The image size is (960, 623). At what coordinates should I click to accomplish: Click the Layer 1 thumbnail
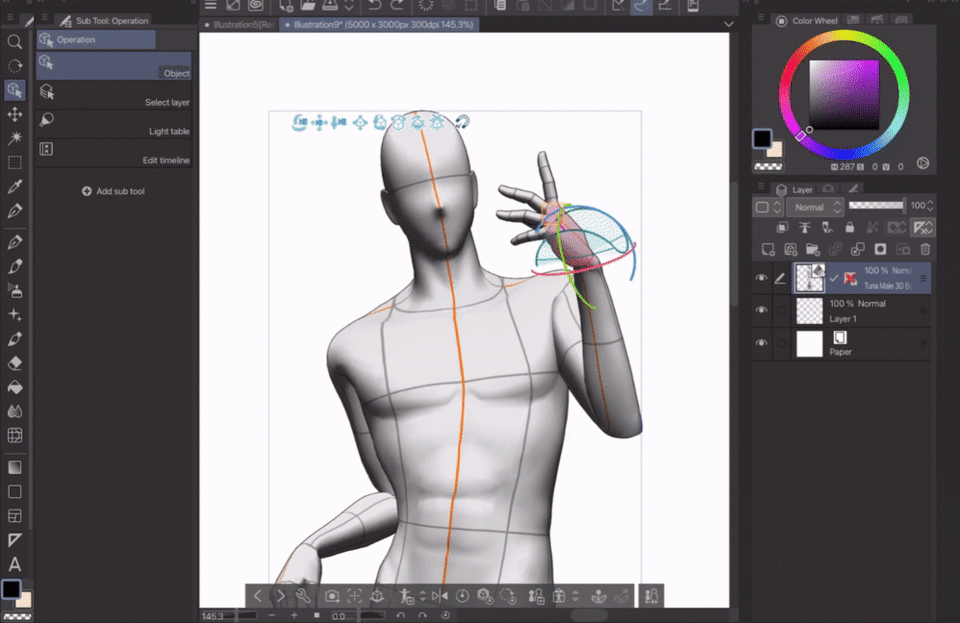(x=809, y=311)
